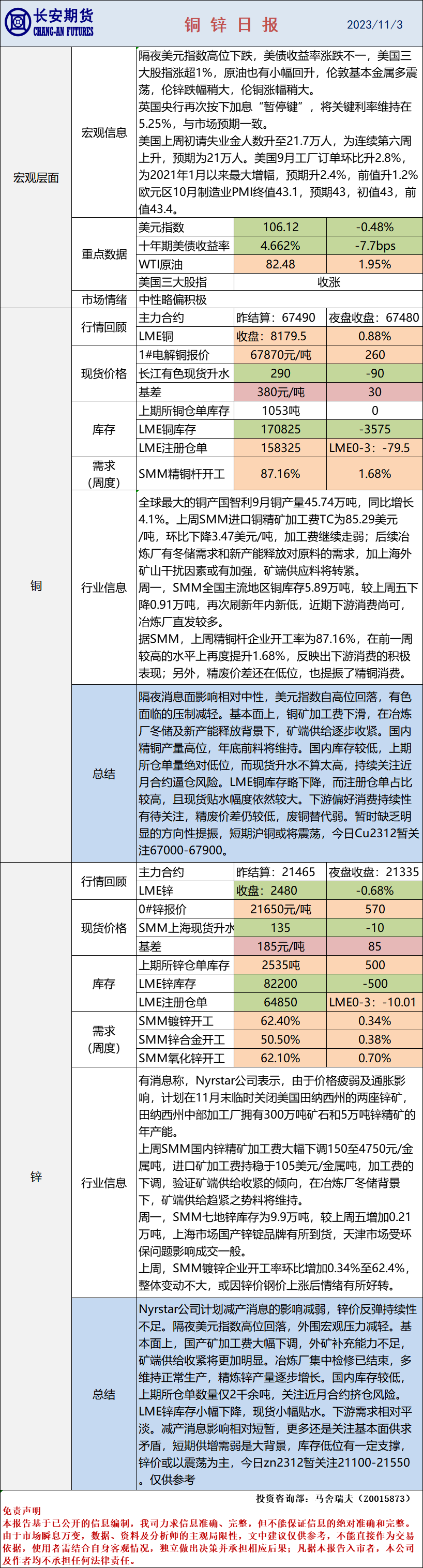The width and height of the screenshot is (423, 1568).
Task: Click the LME0-3：-79.5 cell
Action: coord(374,447)
